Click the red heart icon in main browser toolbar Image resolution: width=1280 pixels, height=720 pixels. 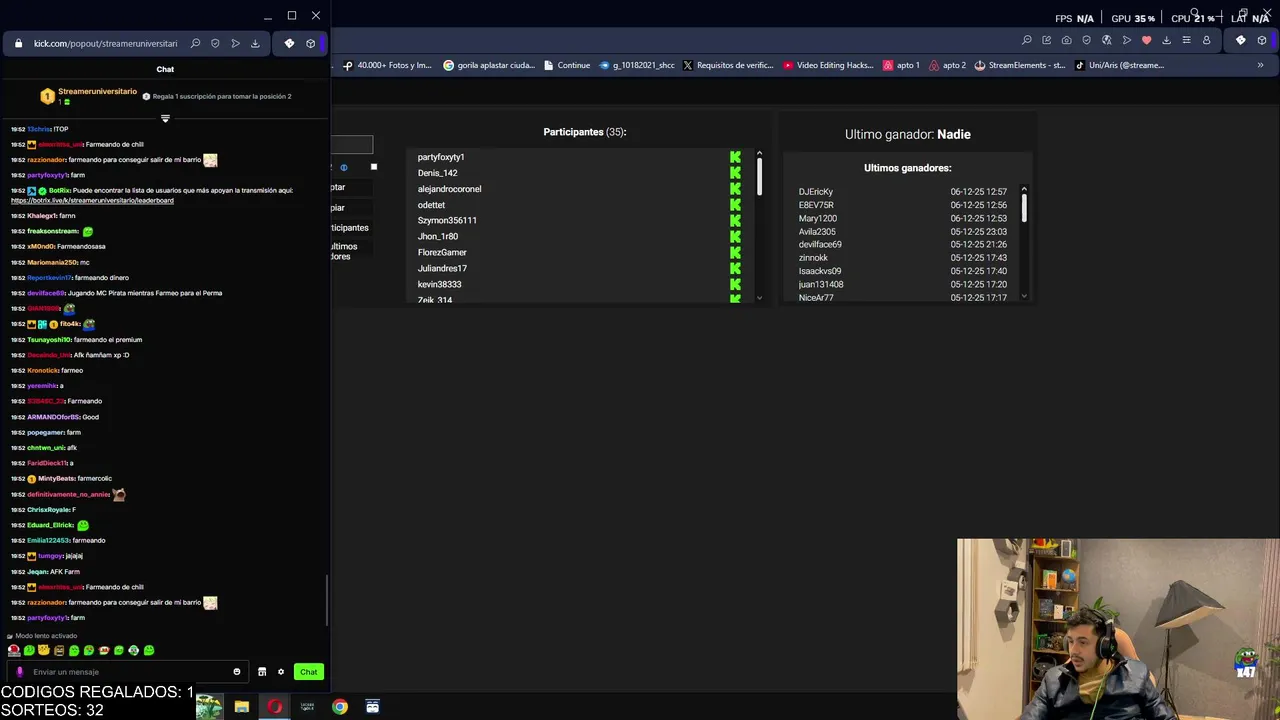1146,40
